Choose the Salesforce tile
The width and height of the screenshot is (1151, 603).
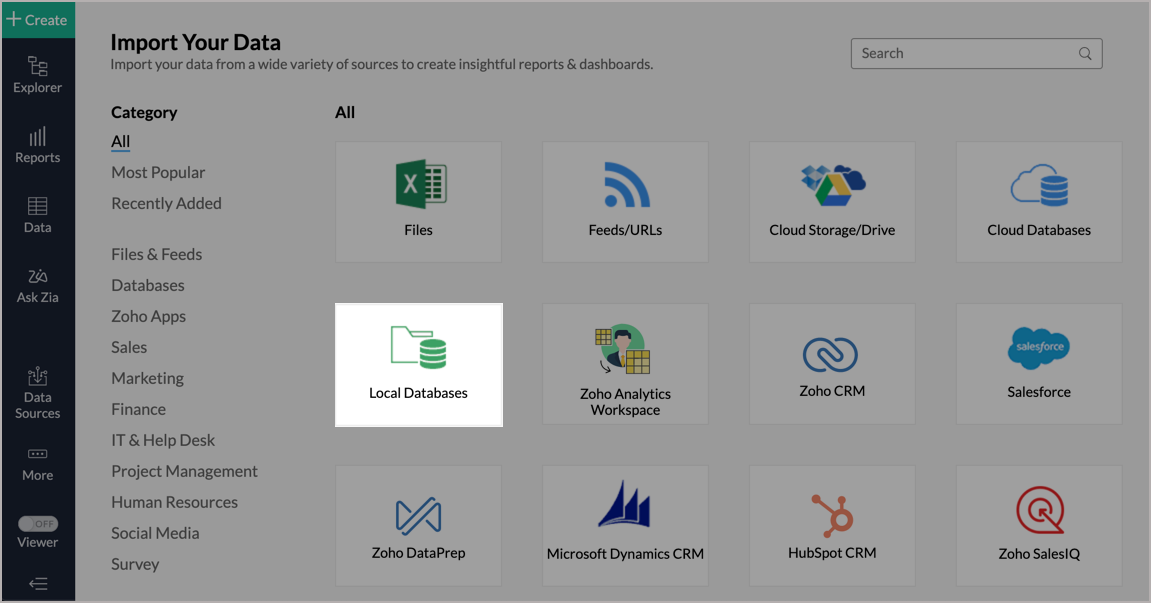[x=1039, y=364]
